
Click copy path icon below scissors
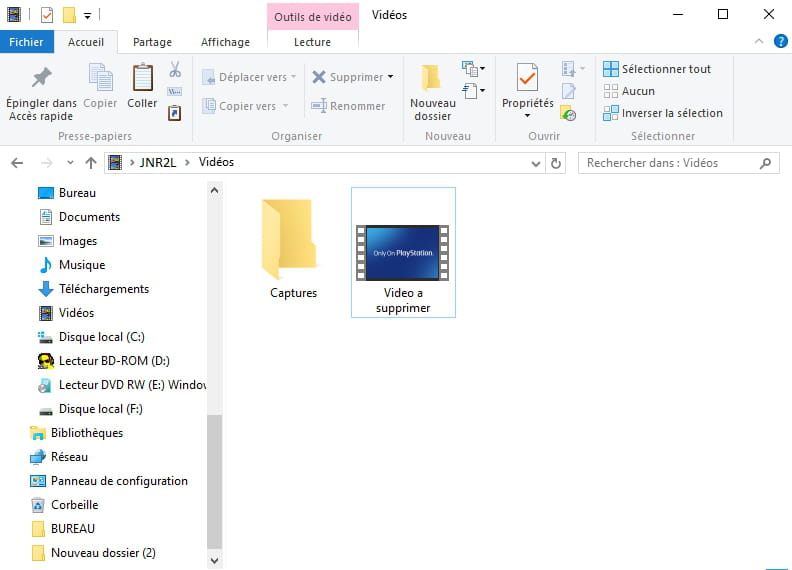[x=175, y=91]
